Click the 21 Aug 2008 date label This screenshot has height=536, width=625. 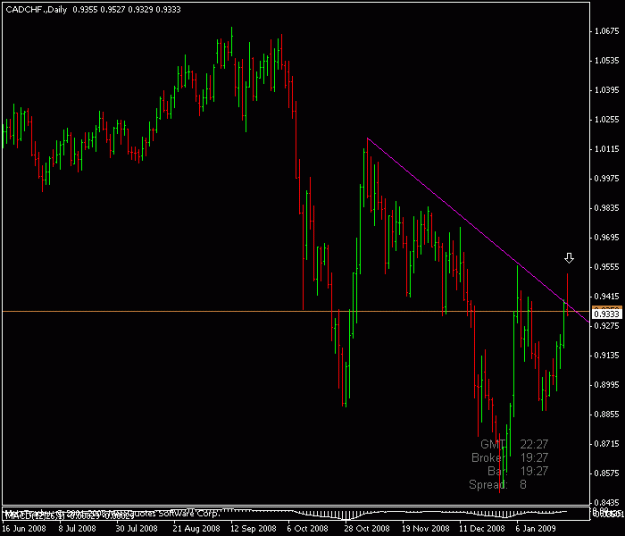[196, 529]
